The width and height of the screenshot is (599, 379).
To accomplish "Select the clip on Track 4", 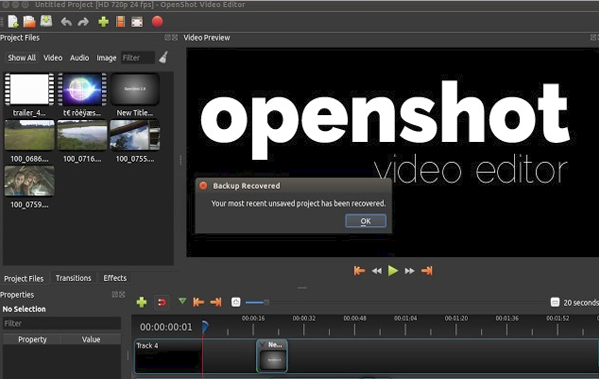I will [272, 356].
